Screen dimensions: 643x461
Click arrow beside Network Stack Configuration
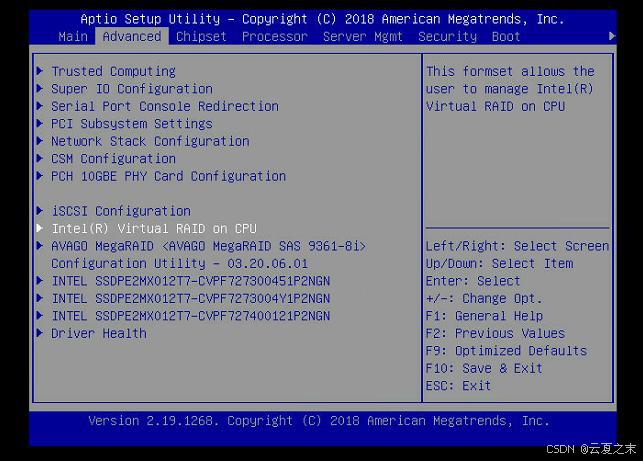(x=40, y=140)
